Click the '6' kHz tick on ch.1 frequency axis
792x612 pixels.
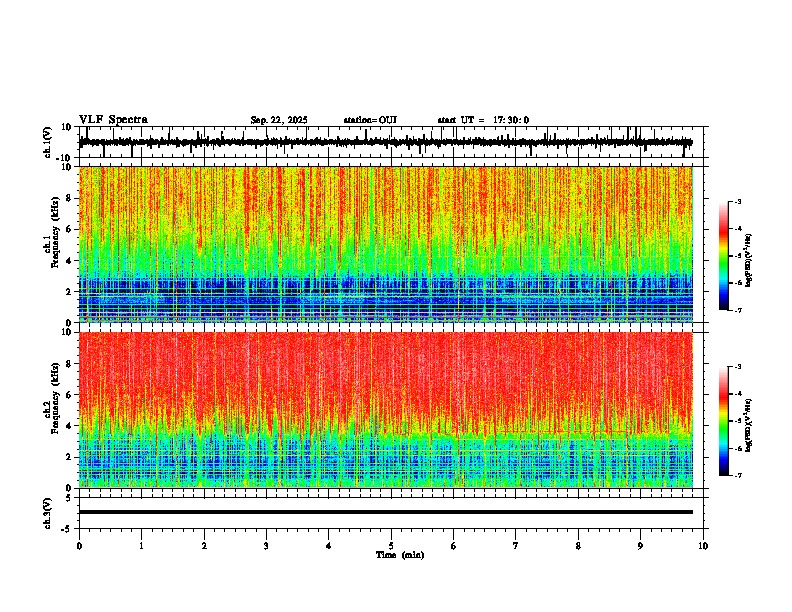(x=70, y=230)
